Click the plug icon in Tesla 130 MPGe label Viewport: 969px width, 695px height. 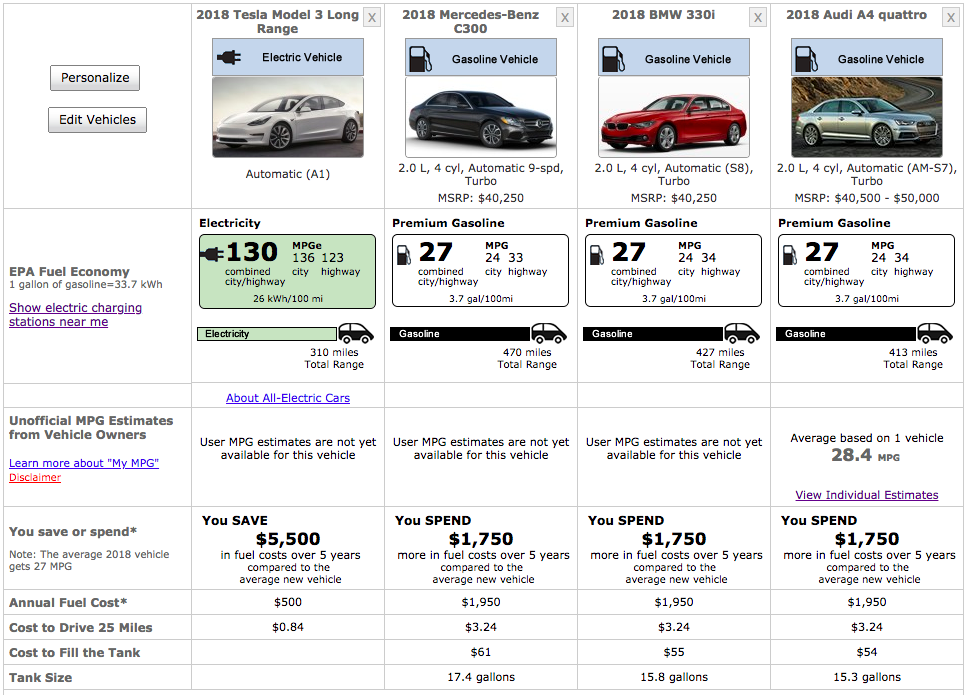coord(212,254)
